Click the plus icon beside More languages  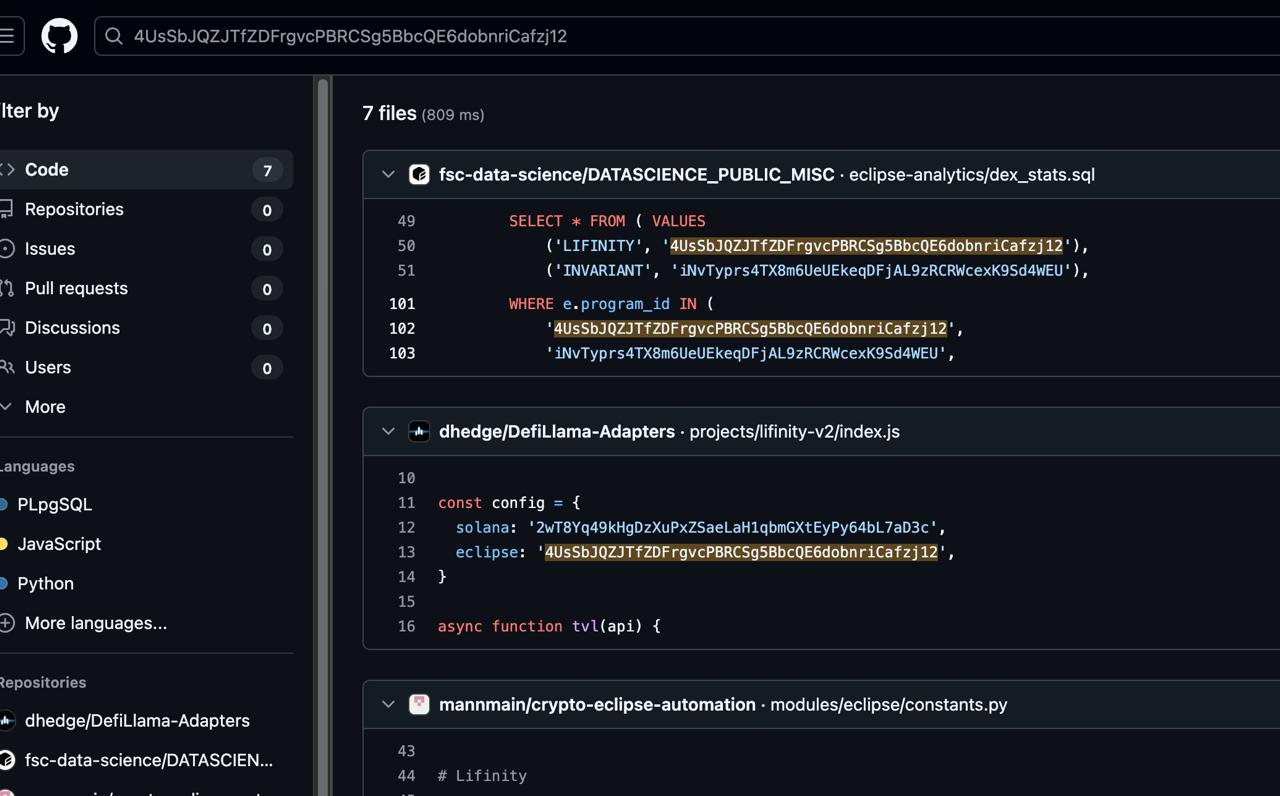click(x=6, y=623)
